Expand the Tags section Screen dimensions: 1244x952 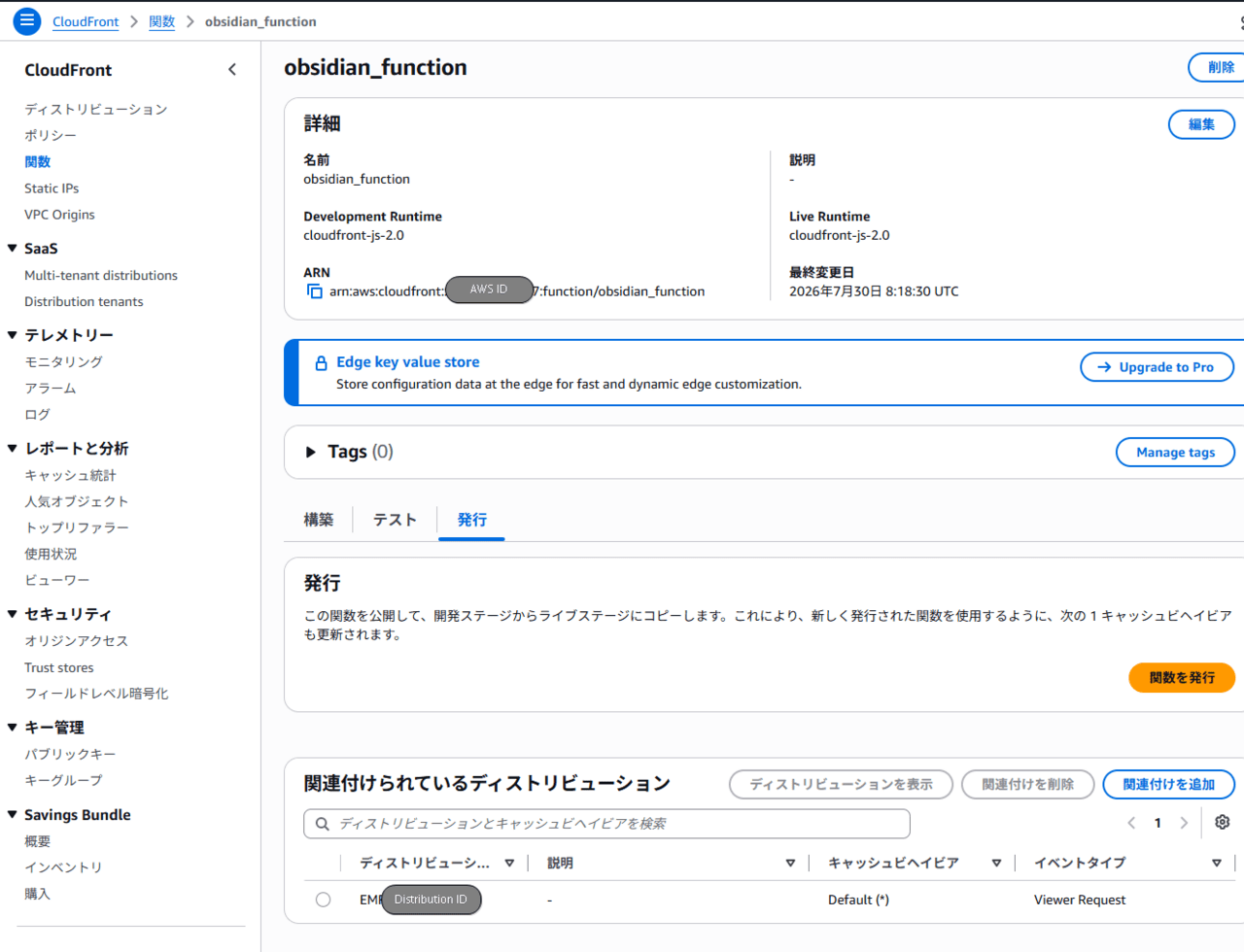point(311,452)
